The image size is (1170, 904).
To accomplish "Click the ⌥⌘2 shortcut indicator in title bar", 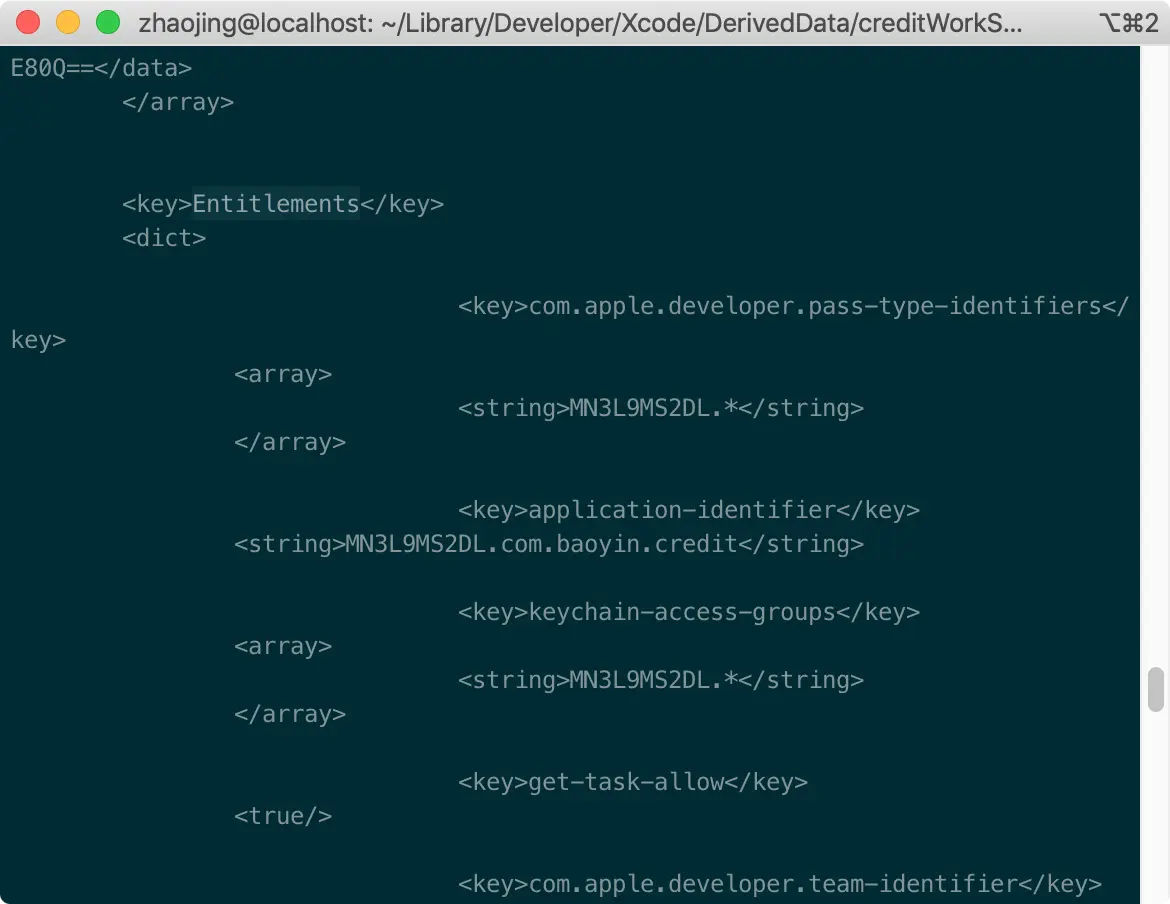I will click(x=1129, y=23).
